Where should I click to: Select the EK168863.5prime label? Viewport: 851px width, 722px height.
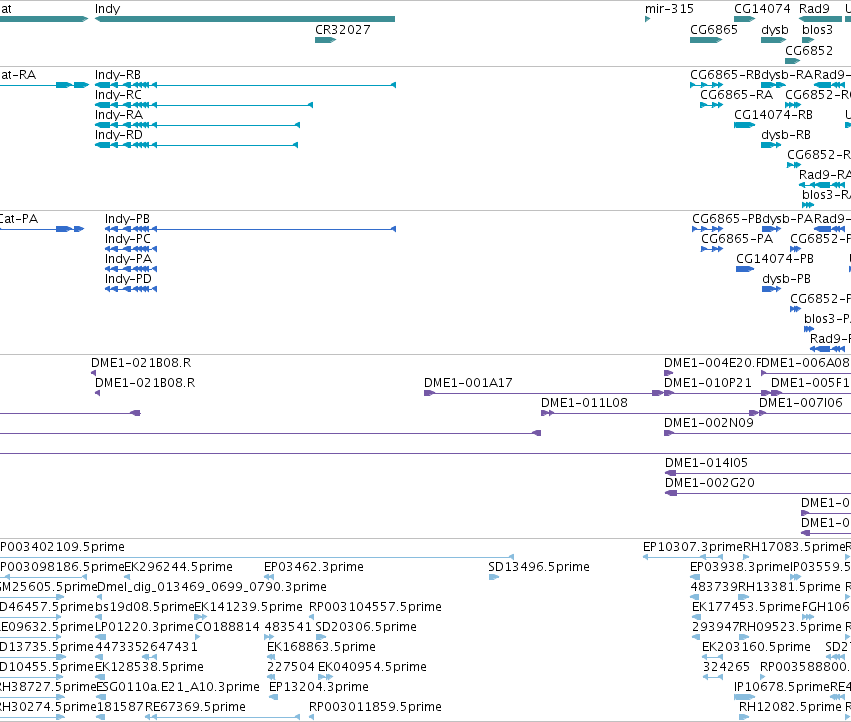tap(321, 647)
